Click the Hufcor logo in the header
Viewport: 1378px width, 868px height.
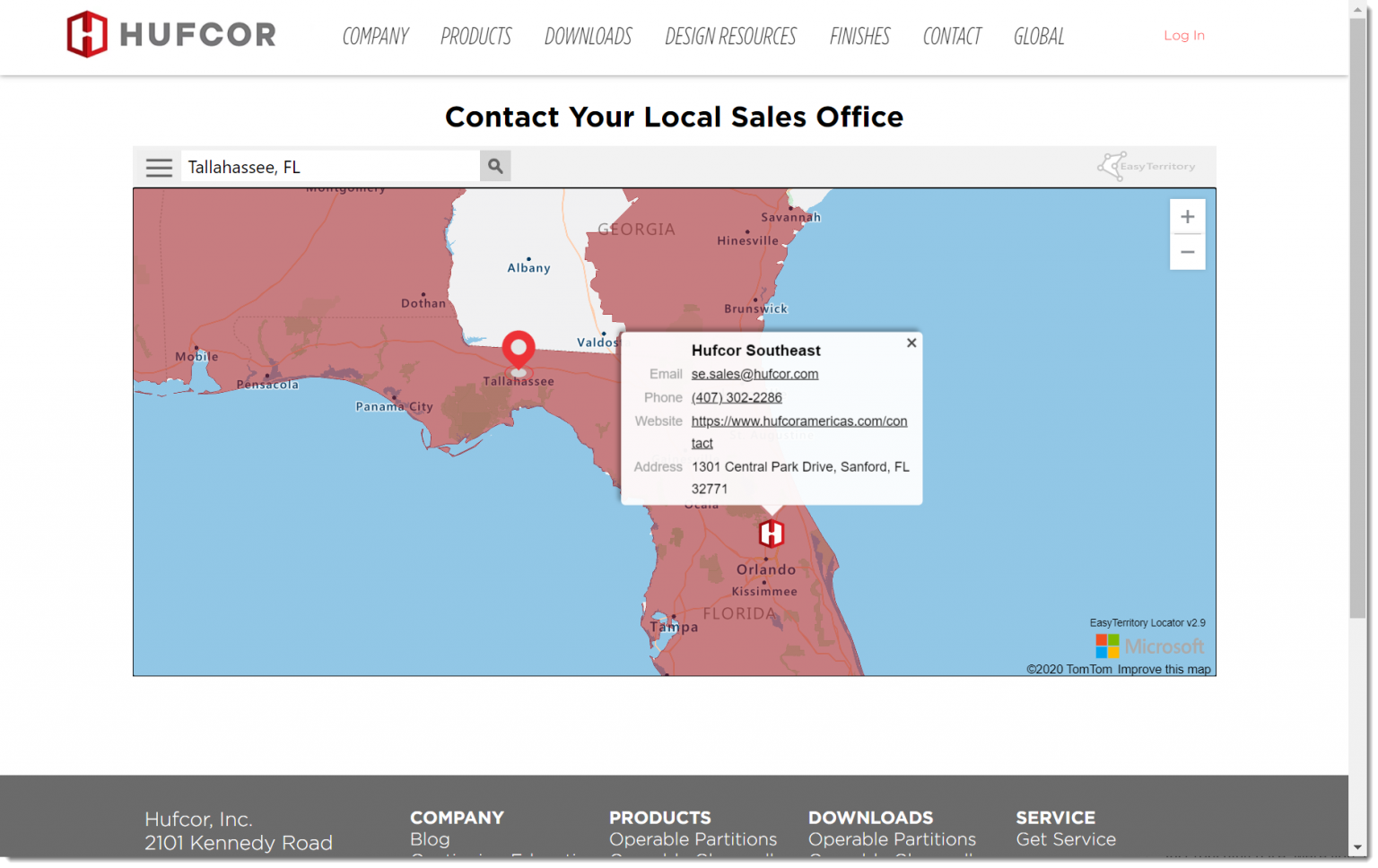pyautogui.click(x=170, y=33)
